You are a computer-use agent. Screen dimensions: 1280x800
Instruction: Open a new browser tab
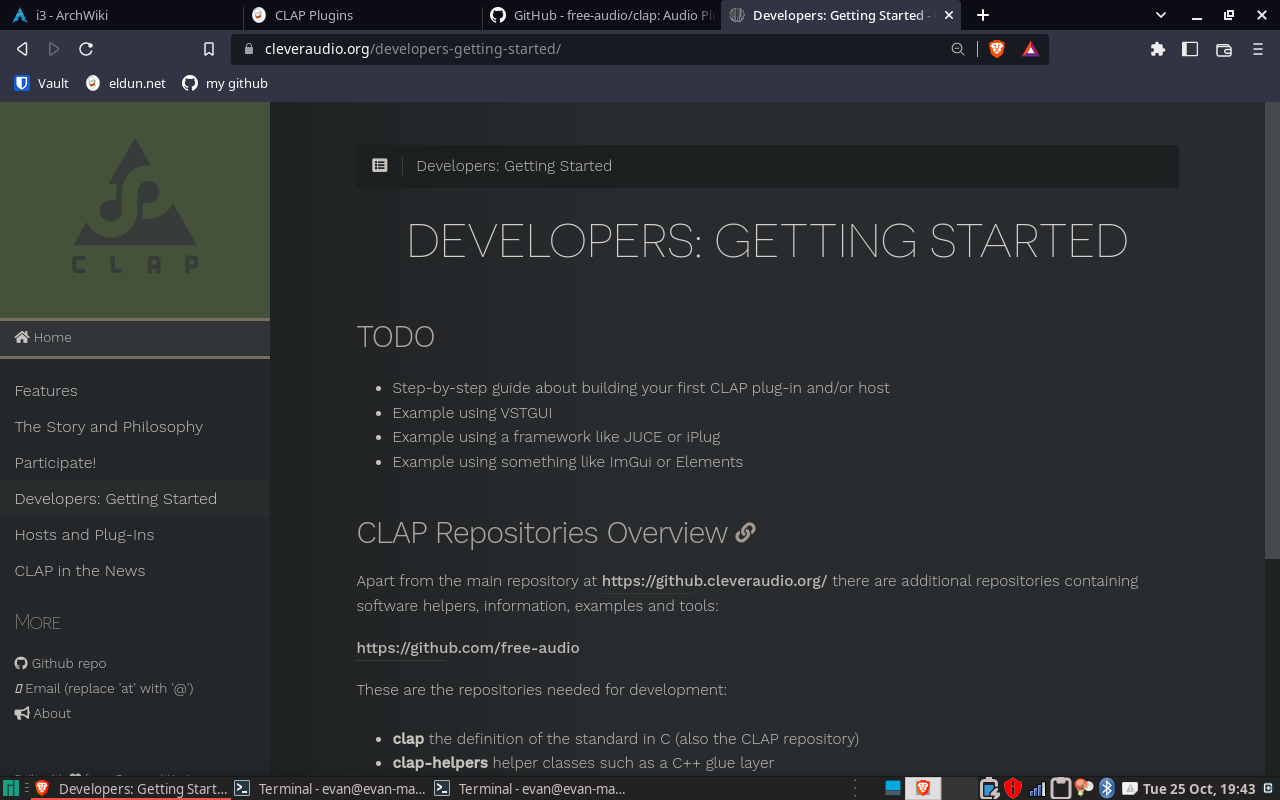coord(983,15)
